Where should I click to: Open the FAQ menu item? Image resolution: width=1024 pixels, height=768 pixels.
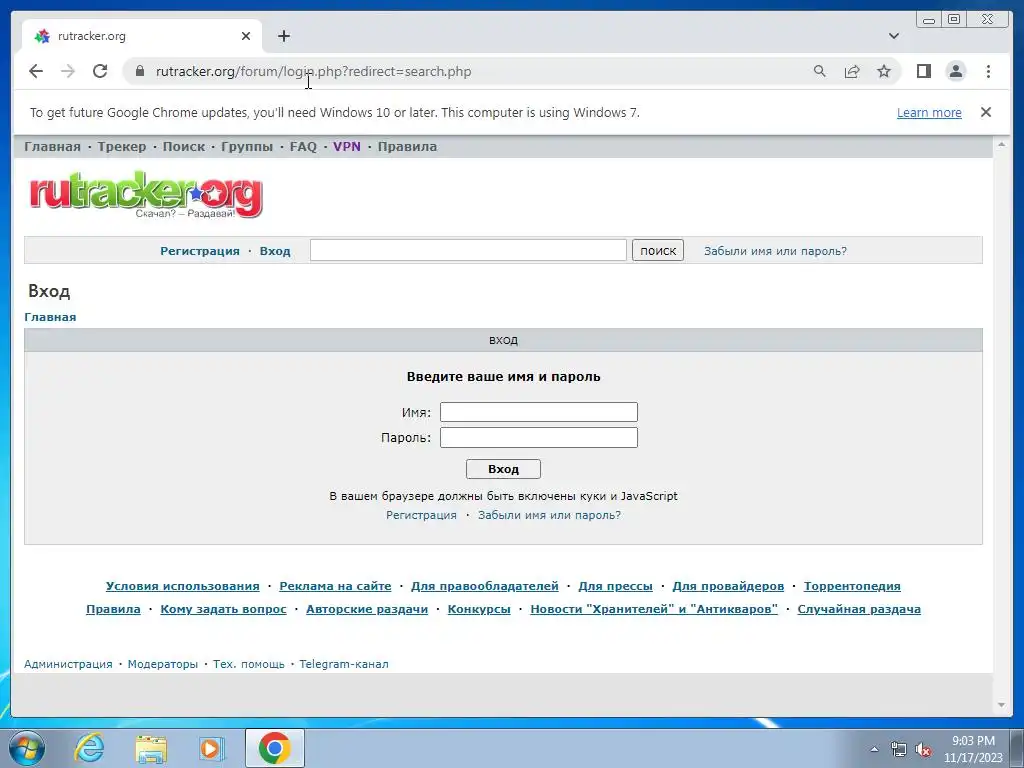click(x=303, y=146)
